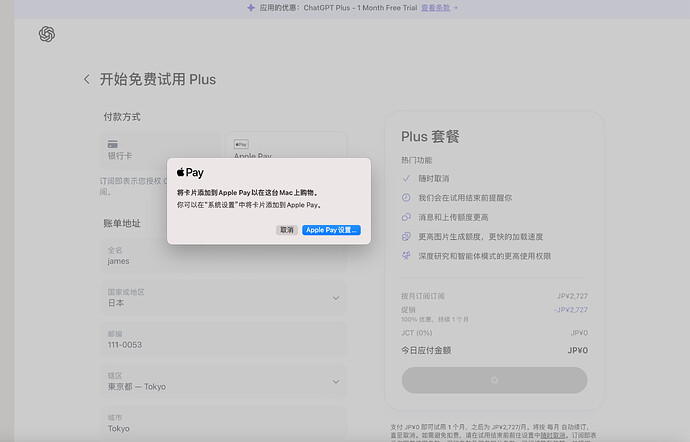Screen dimensions: 690x442
Task: Open the 查看条款 link in banner
Action: [x=436, y=7]
